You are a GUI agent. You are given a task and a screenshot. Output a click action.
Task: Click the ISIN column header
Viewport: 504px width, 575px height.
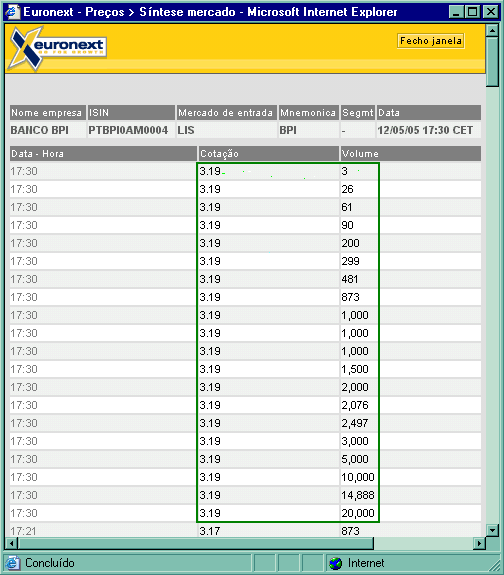[131, 113]
